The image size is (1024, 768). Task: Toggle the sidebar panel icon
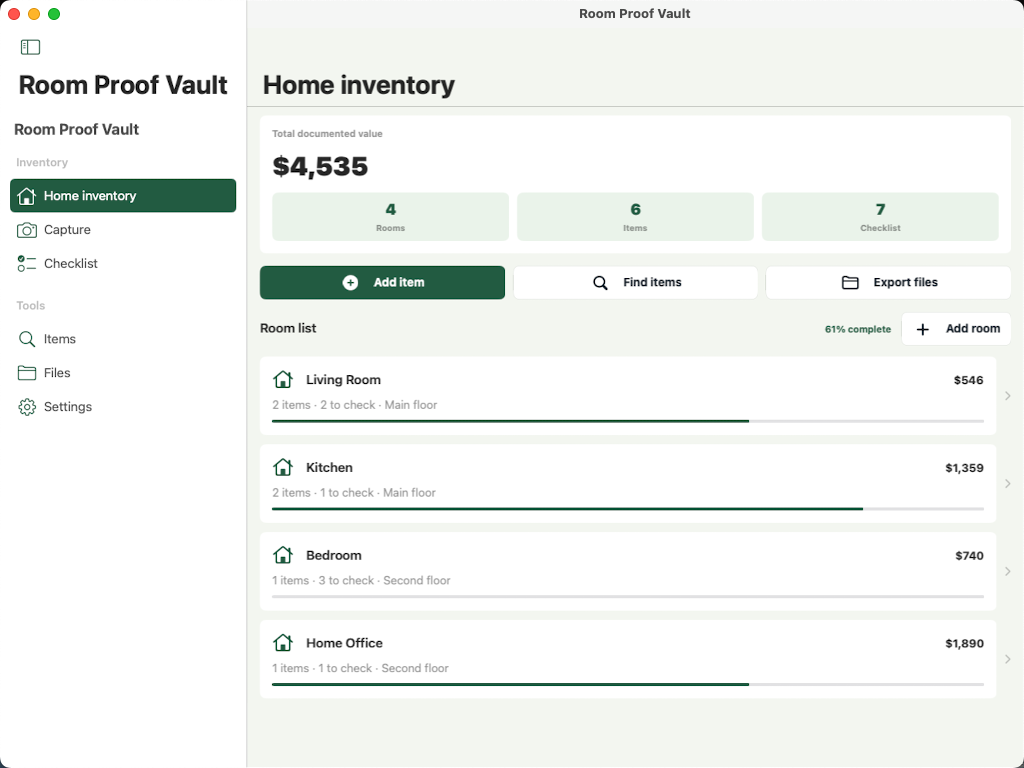coord(30,47)
